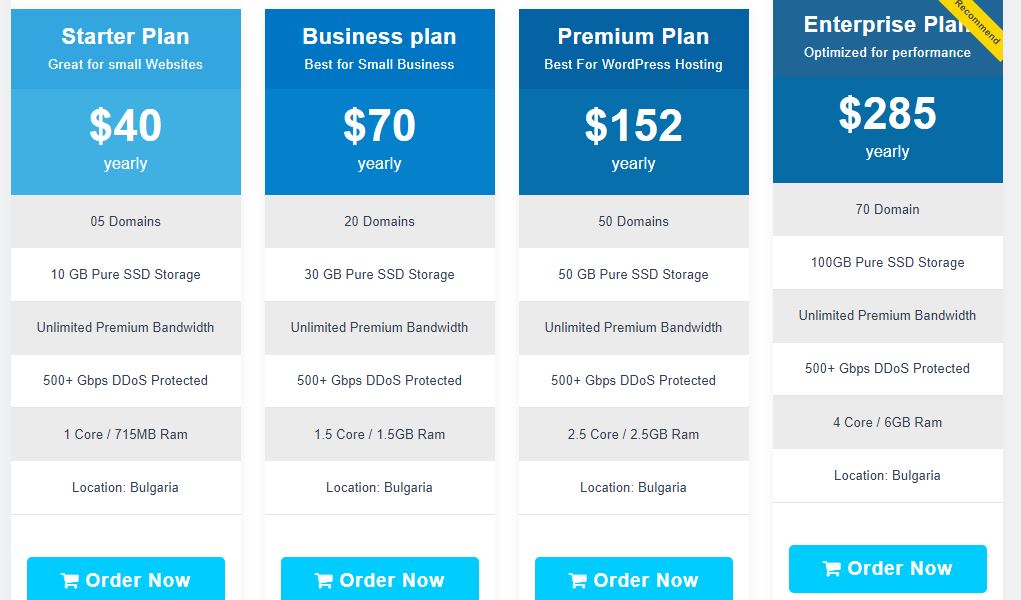This screenshot has height=600, width=1021.
Task: Order the Premium Plan now
Action: [634, 579]
